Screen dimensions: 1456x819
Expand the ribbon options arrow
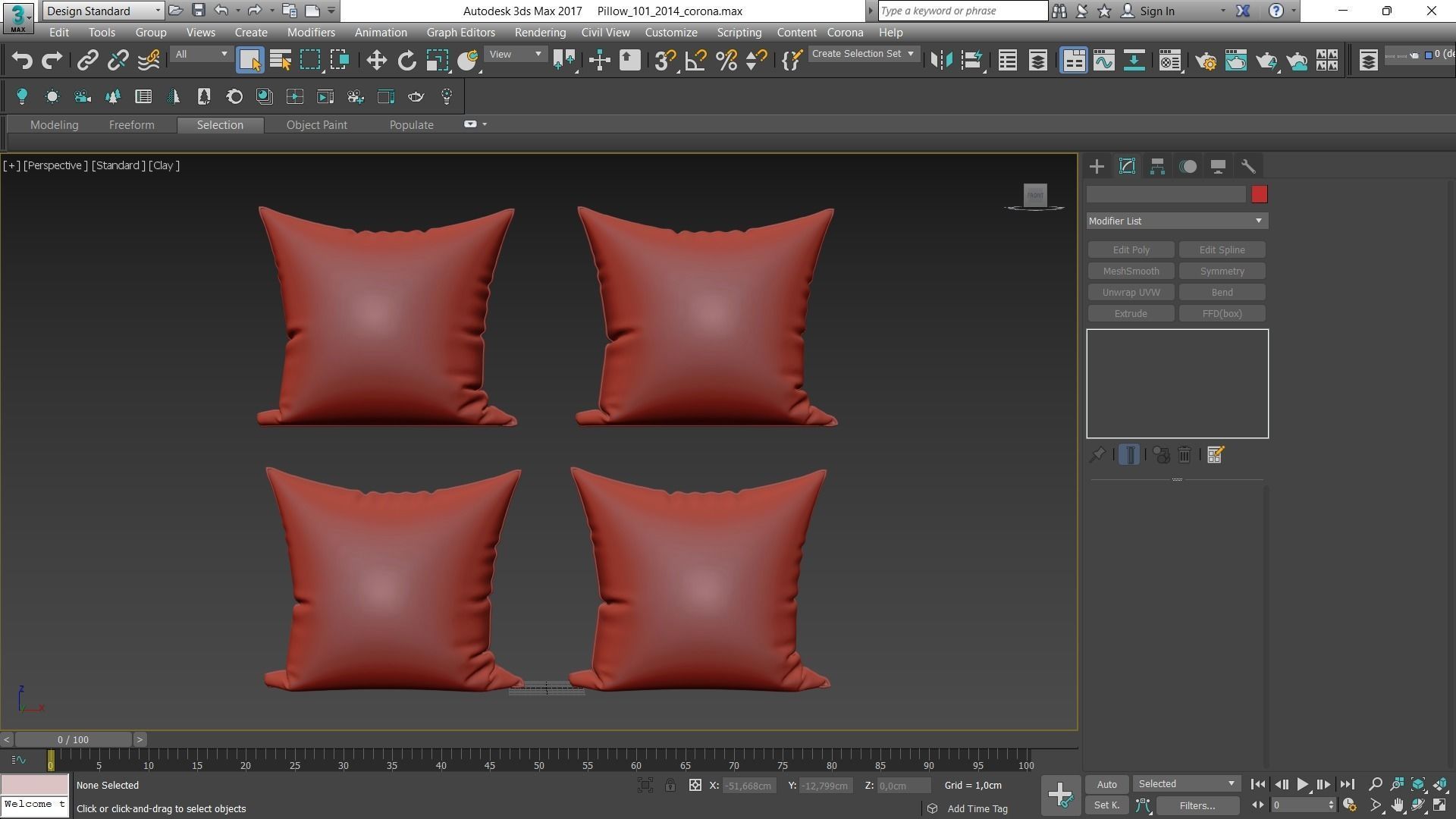[484, 124]
